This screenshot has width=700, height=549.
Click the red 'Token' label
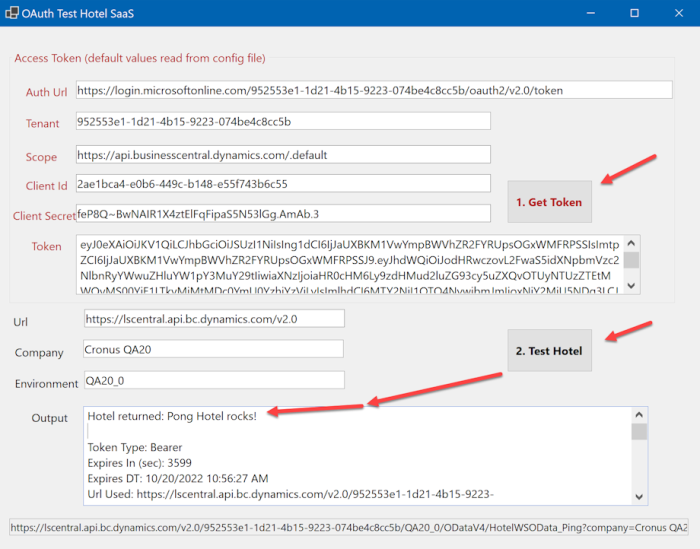click(46, 246)
